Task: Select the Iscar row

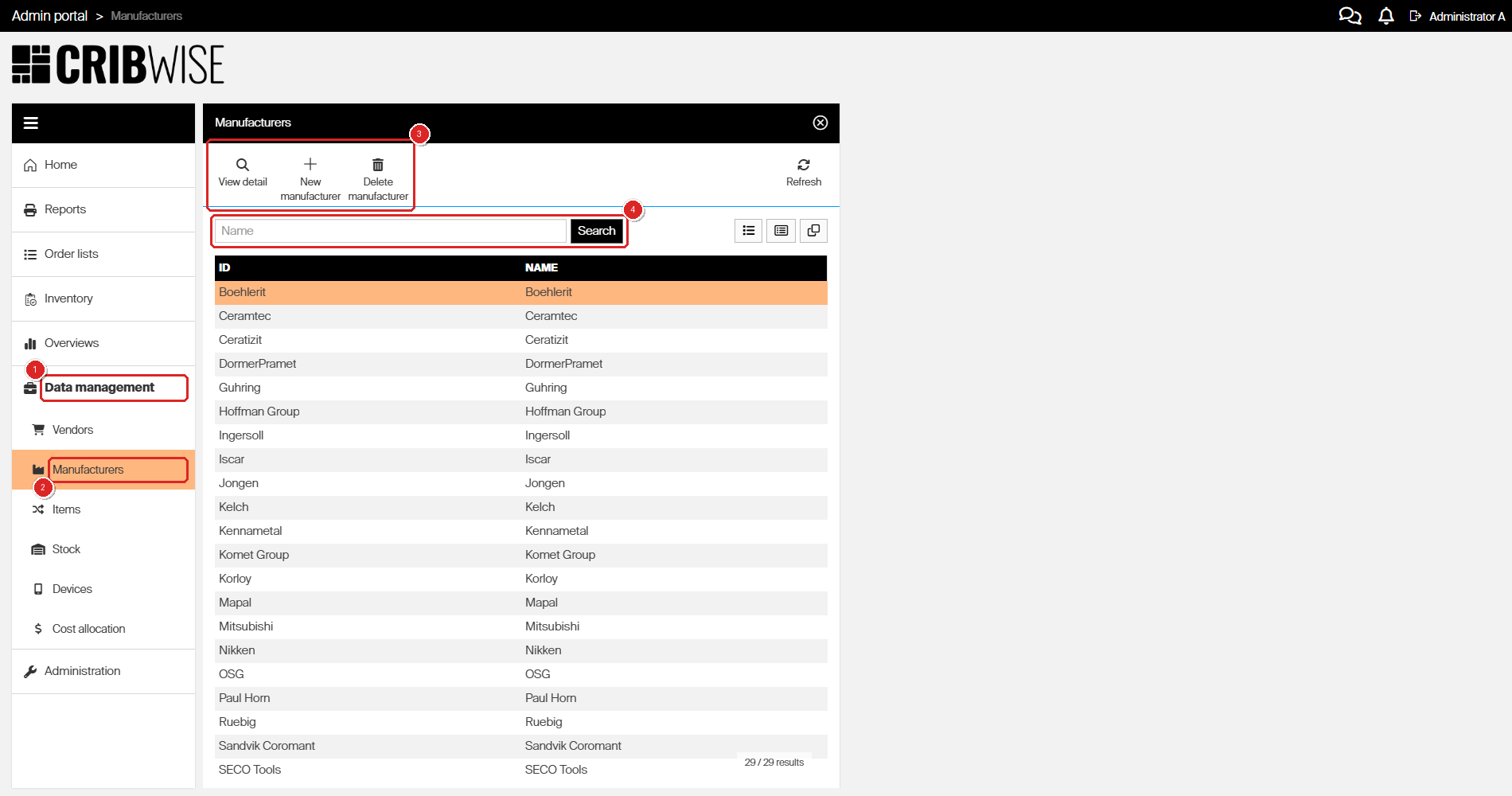Action: tap(521, 459)
